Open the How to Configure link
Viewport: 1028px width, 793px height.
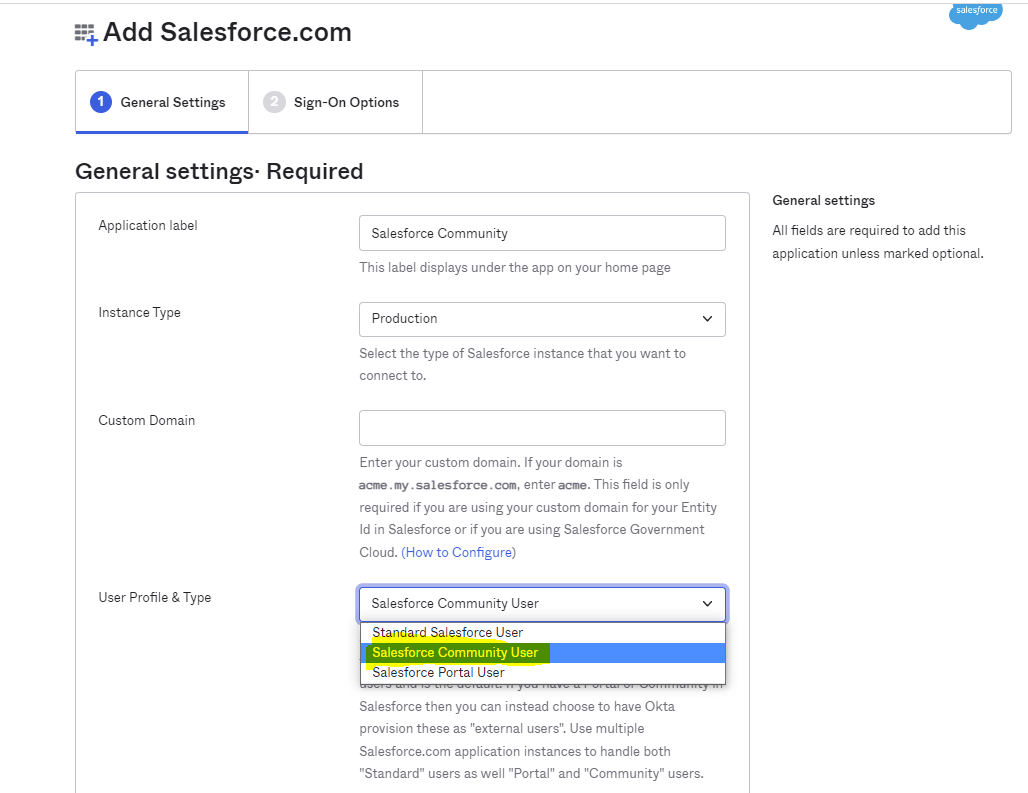(458, 551)
